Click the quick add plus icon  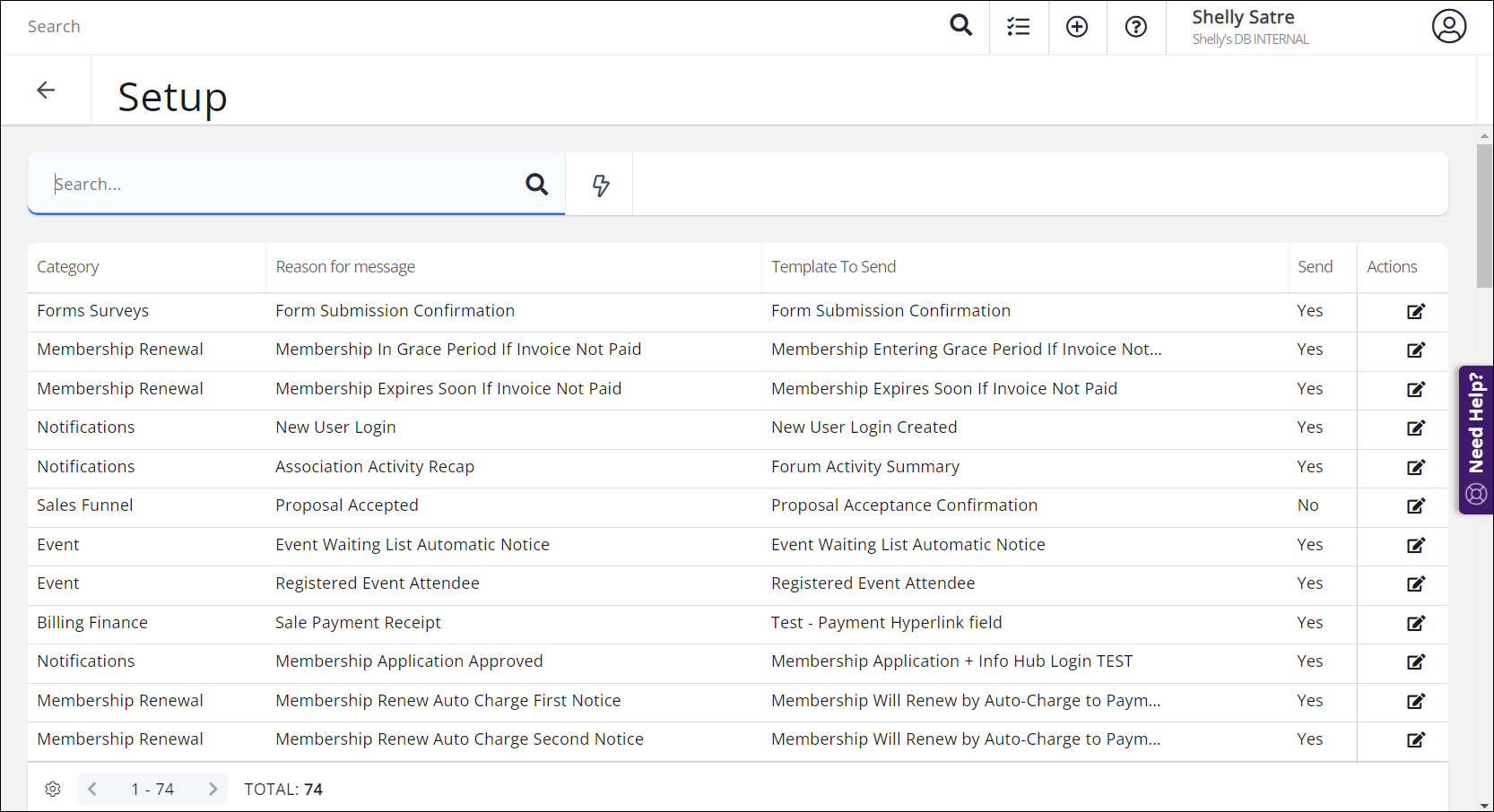(1077, 27)
